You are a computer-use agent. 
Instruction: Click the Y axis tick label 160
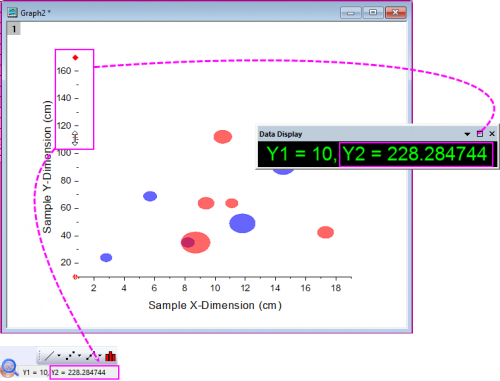(x=64, y=71)
